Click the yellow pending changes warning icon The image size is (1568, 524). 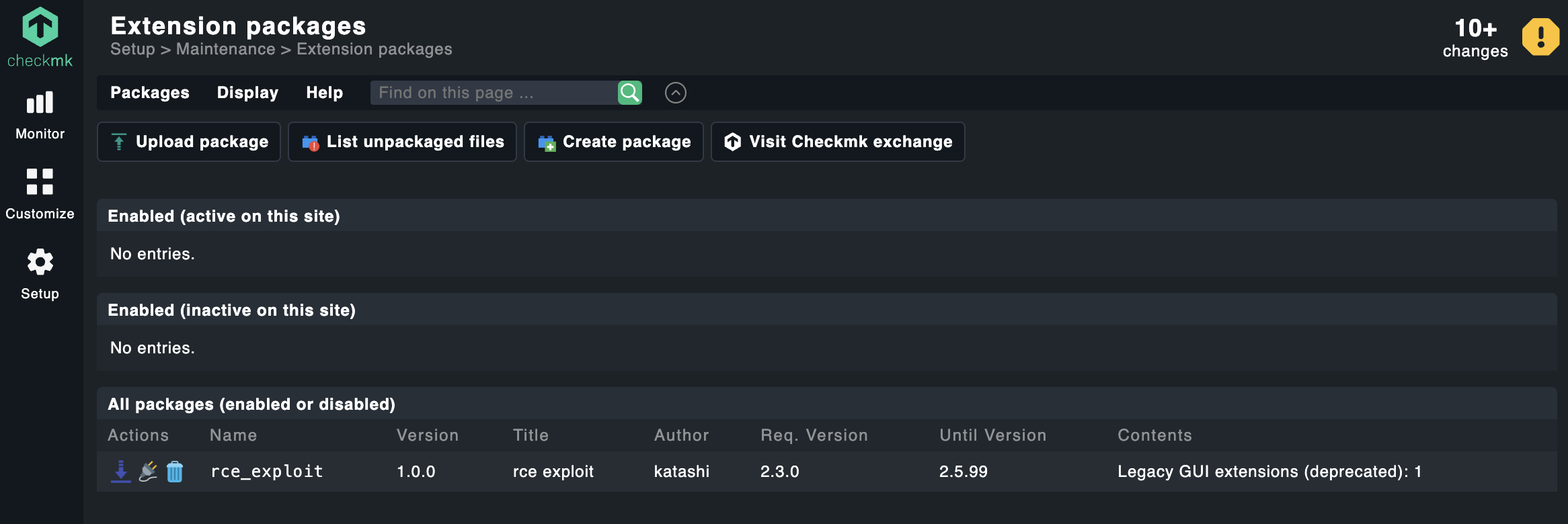click(1540, 37)
